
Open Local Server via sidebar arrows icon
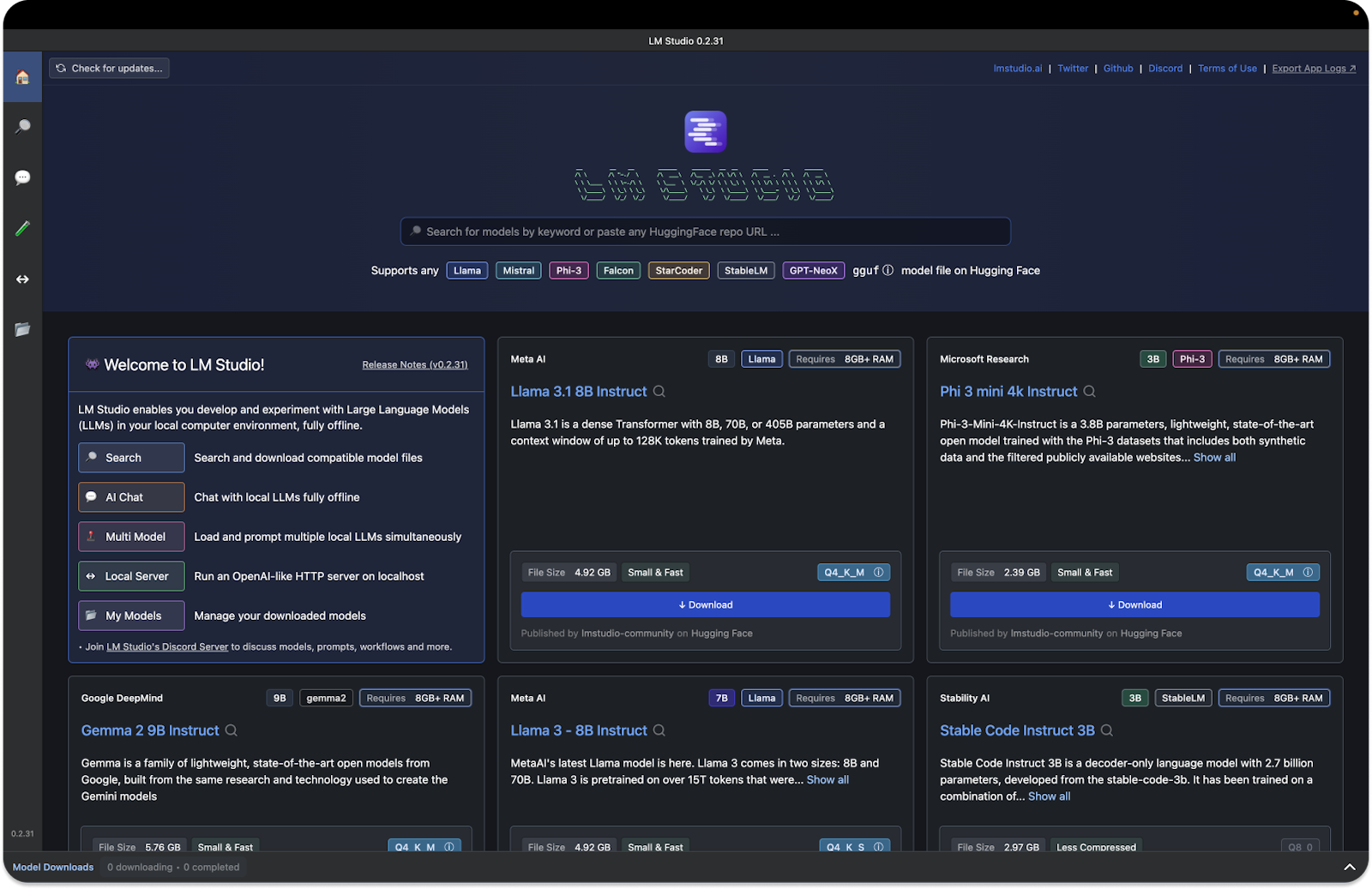[x=22, y=279]
